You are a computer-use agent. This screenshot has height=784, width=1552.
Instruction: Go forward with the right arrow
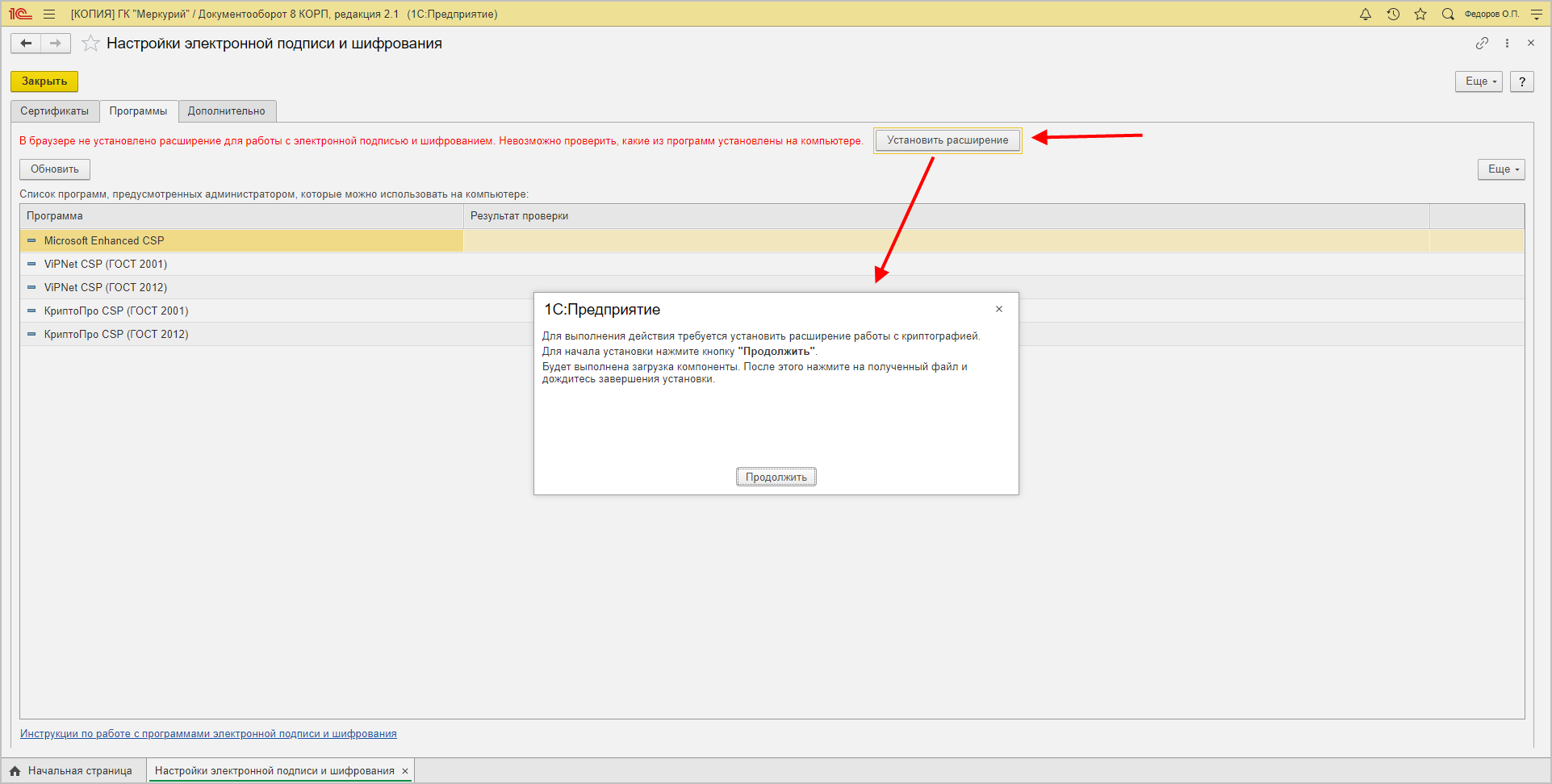56,44
